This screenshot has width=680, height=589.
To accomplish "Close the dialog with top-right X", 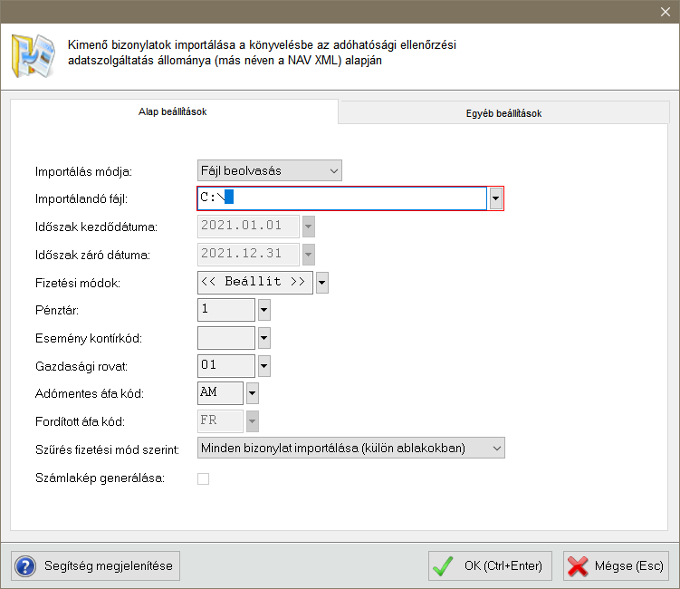I will coord(665,11).
